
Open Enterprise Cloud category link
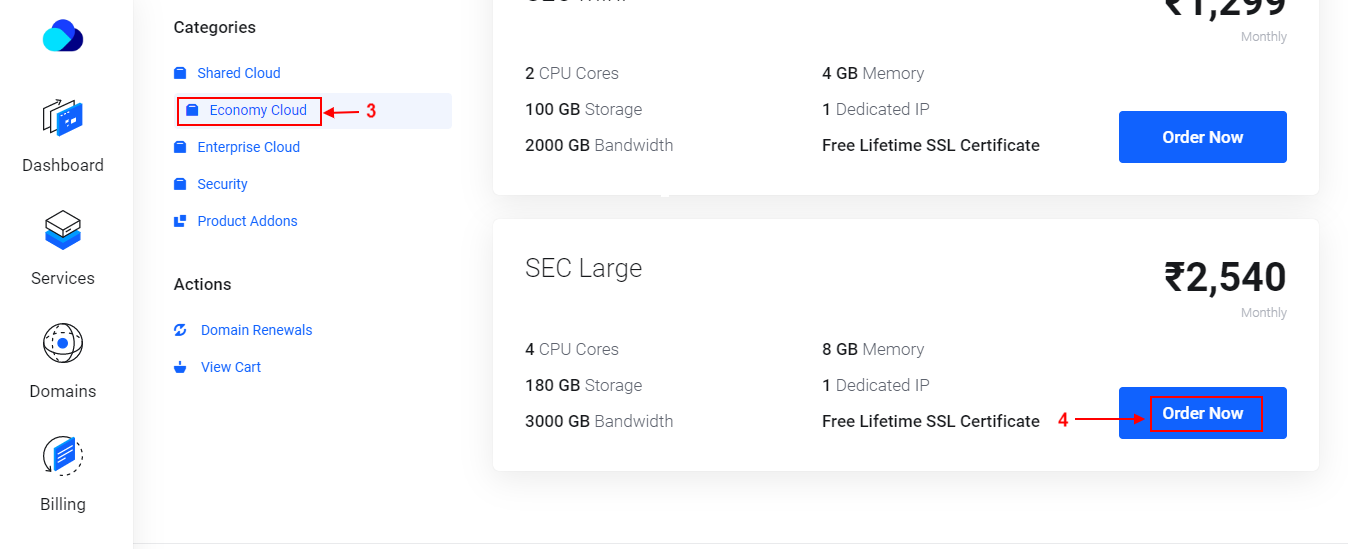point(248,147)
